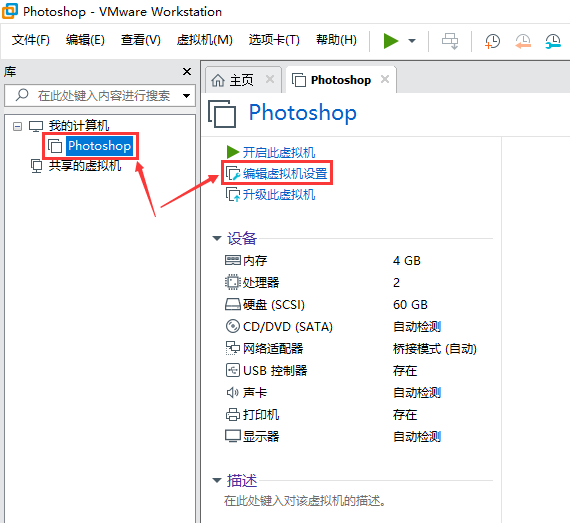Click the 处理器 processor icon

(233, 282)
